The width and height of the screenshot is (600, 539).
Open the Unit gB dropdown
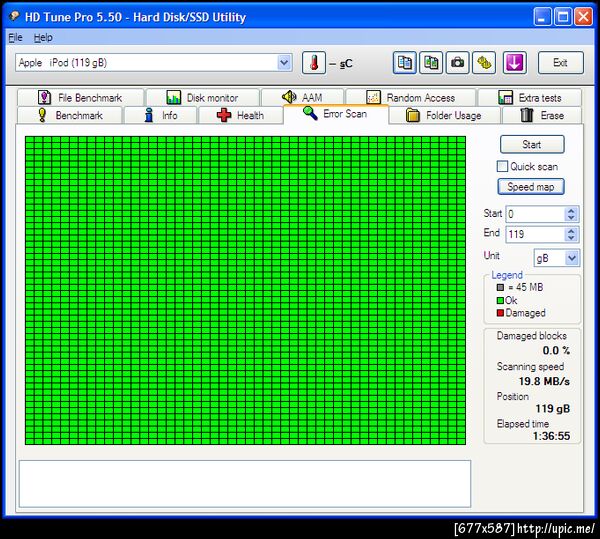572,258
